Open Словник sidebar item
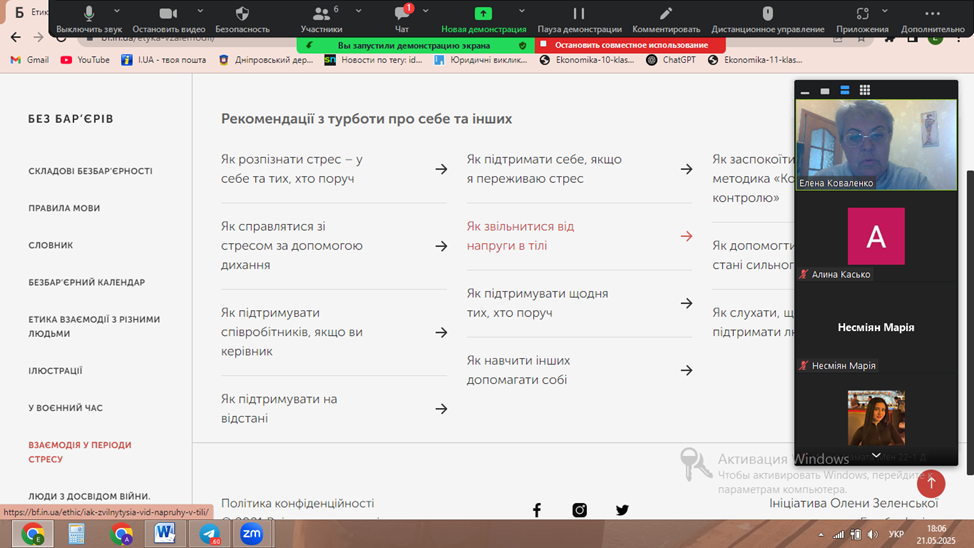The height and width of the screenshot is (548, 974). click(50, 245)
